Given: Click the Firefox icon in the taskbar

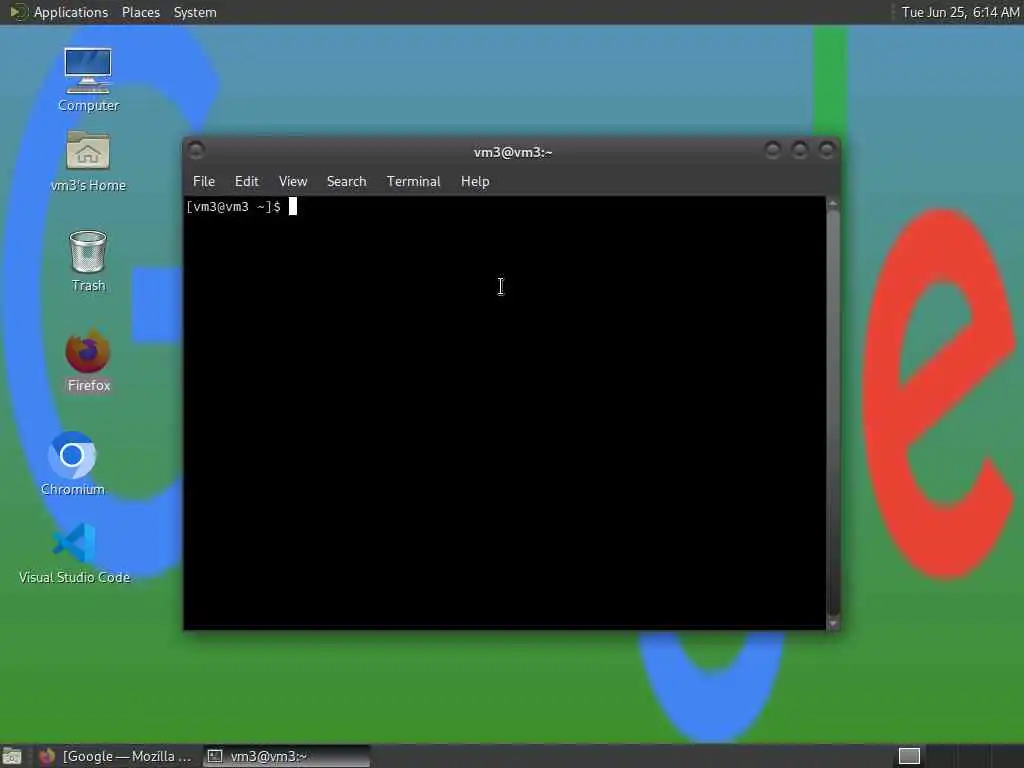Looking at the screenshot, I should pos(46,756).
